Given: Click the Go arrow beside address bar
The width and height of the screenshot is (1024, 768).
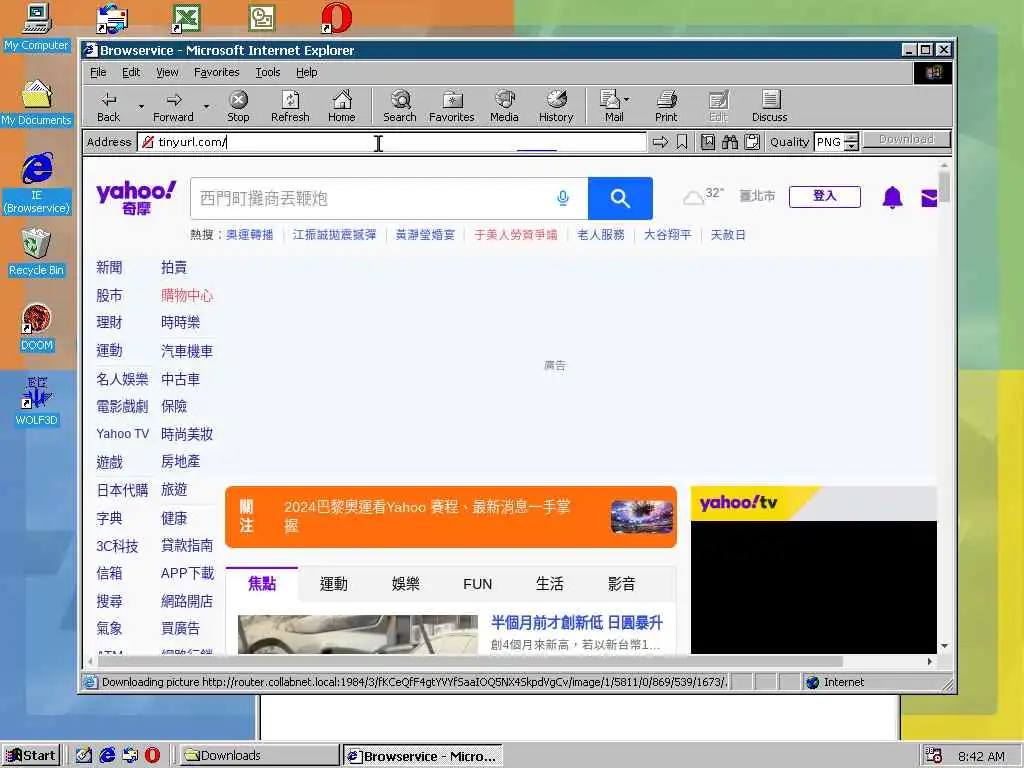Looking at the screenshot, I should tap(660, 142).
